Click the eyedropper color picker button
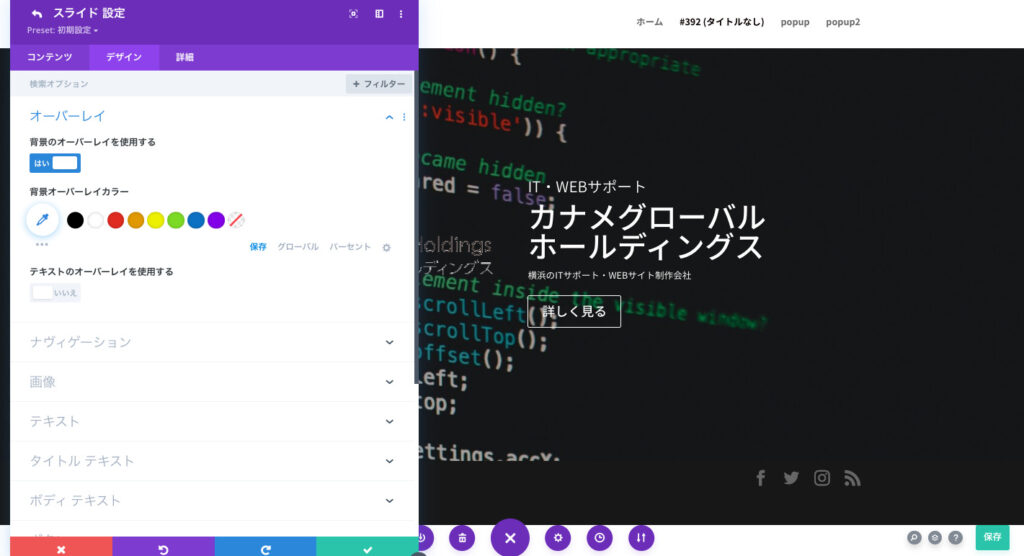The height and width of the screenshot is (556, 1024). point(42,220)
